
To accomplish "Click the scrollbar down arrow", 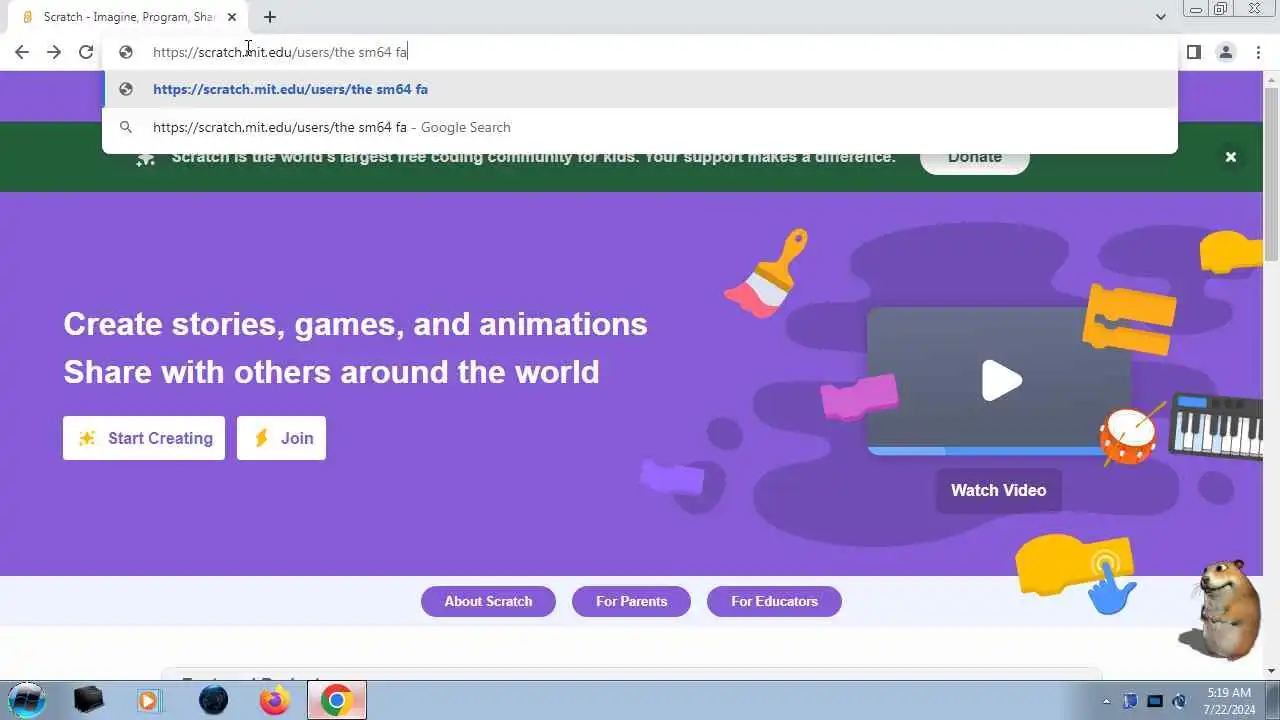I will (x=1272, y=671).
